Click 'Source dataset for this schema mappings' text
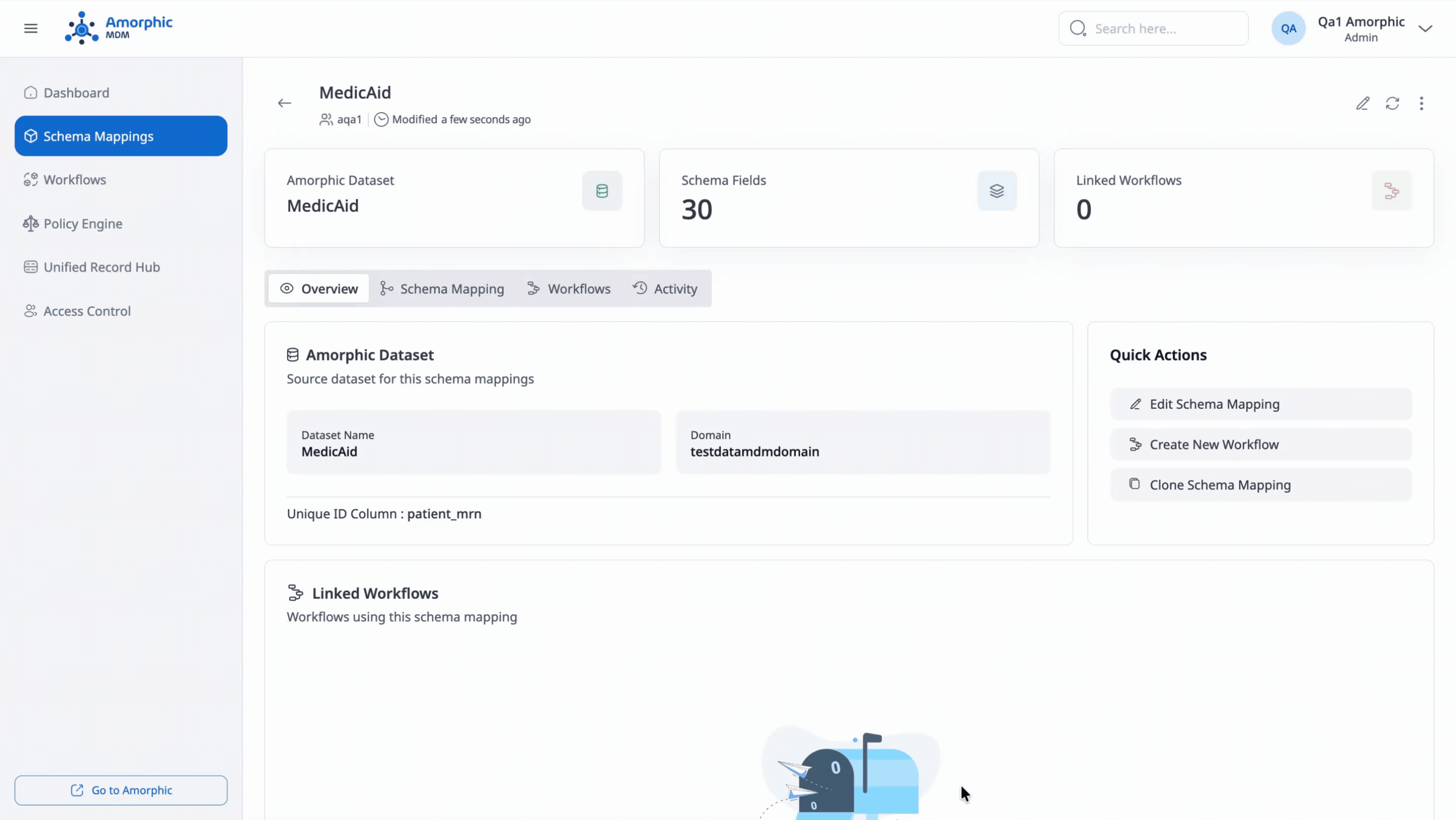The width and height of the screenshot is (1456, 820). tap(411, 379)
